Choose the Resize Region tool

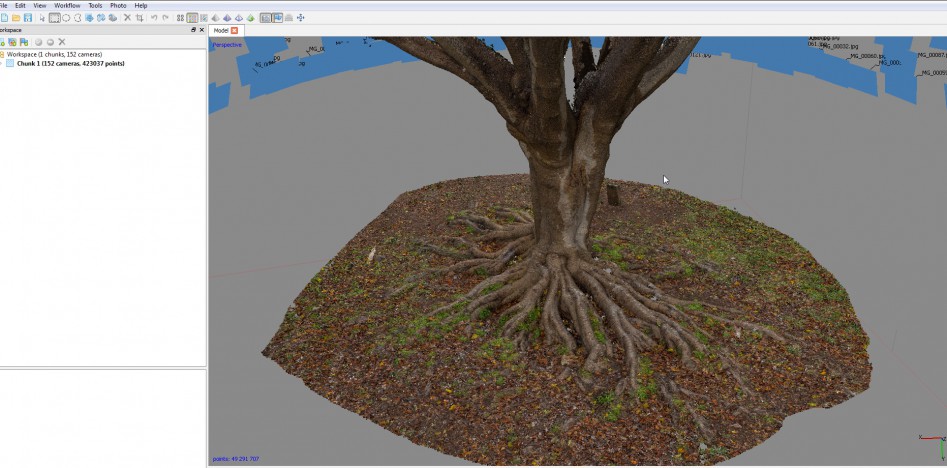tap(101, 18)
